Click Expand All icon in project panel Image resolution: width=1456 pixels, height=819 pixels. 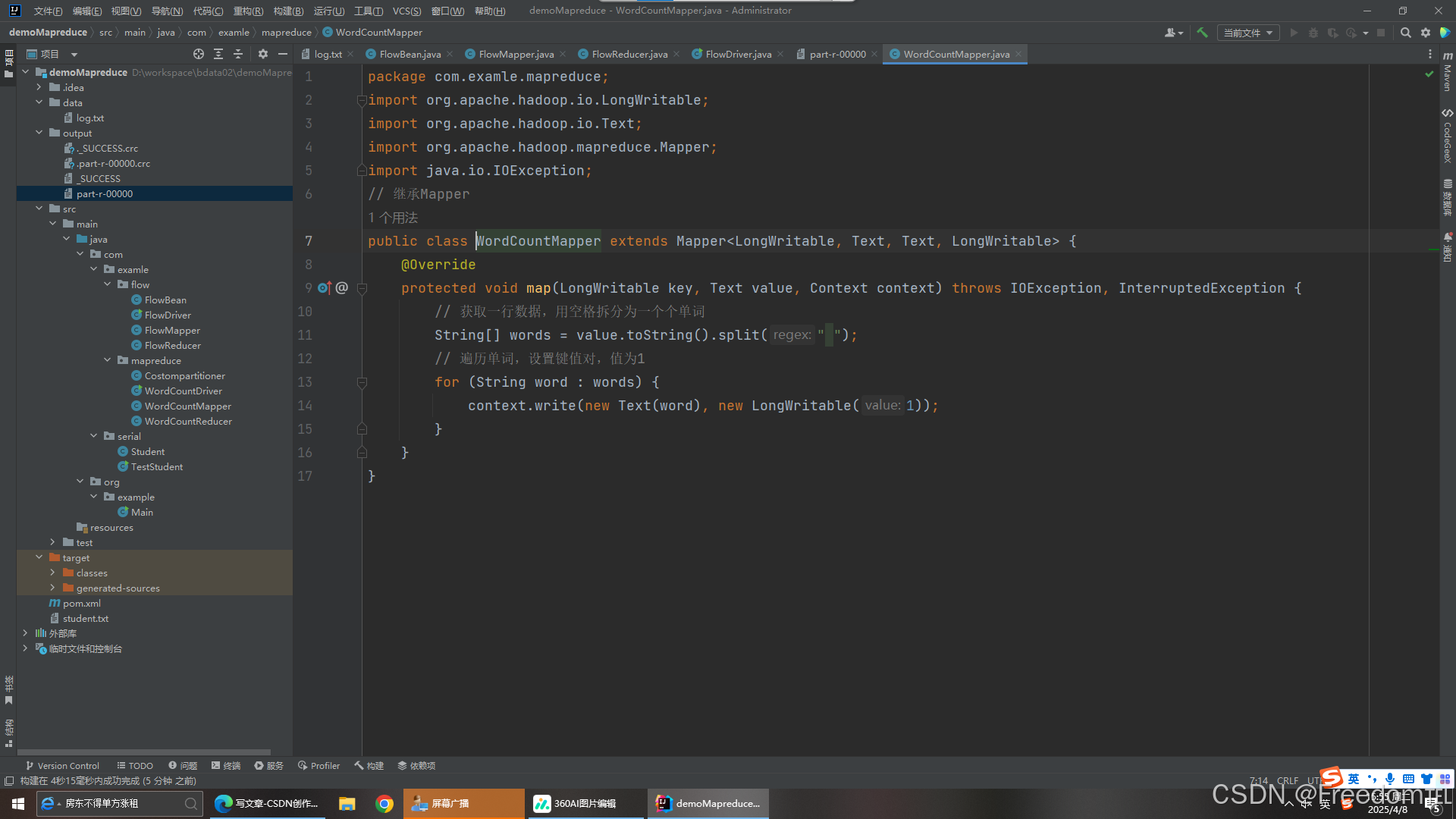point(218,54)
